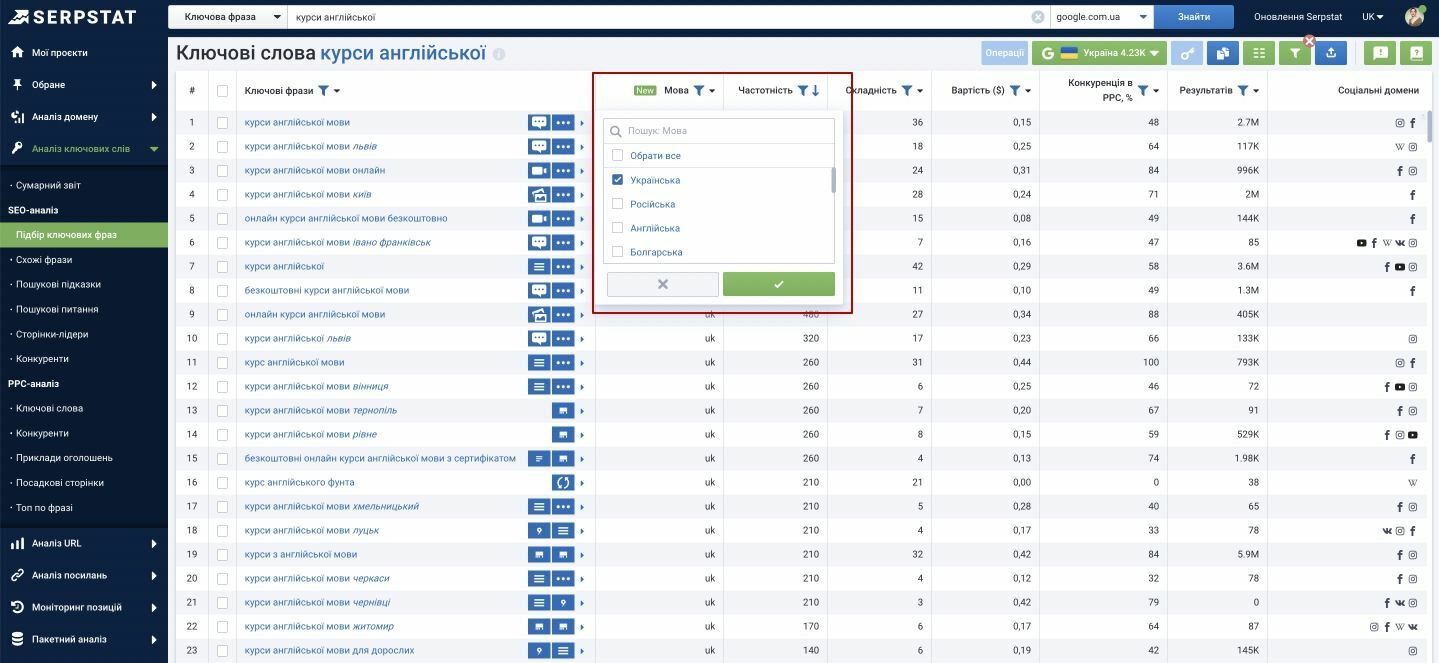Image resolution: width=1439 pixels, height=663 pixels.
Task: Click the Пошук: Мова search field
Action: pos(719,131)
